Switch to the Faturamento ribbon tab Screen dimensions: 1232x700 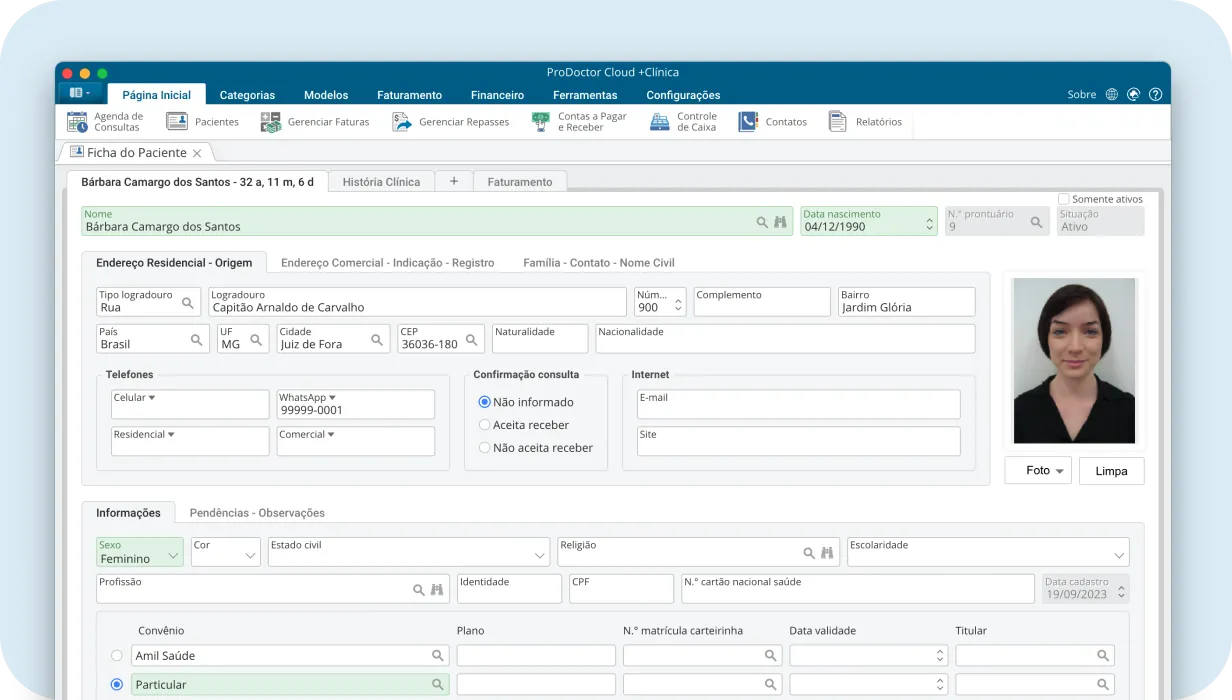click(409, 95)
